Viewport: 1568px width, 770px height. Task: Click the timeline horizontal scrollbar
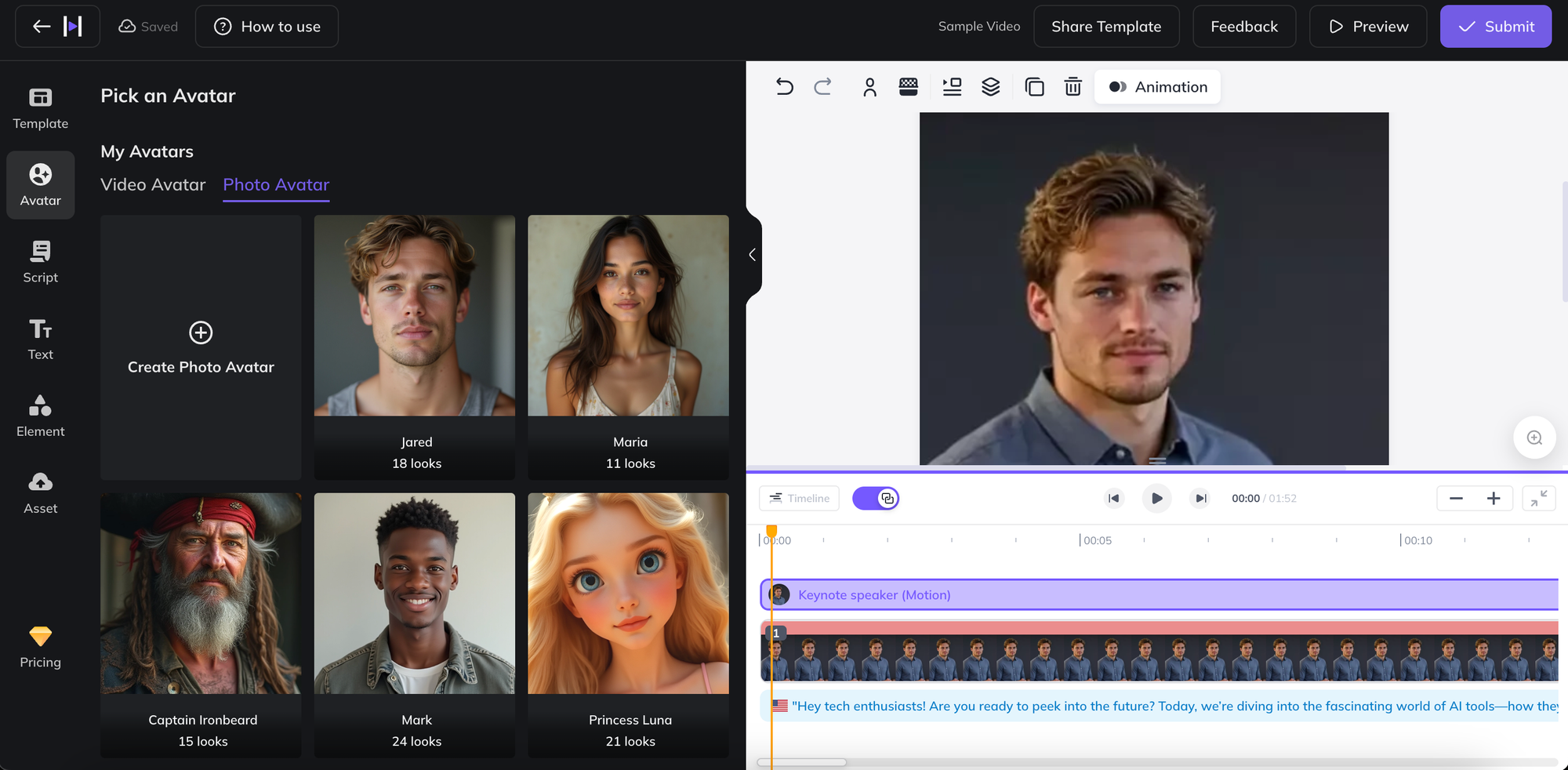[x=801, y=762]
